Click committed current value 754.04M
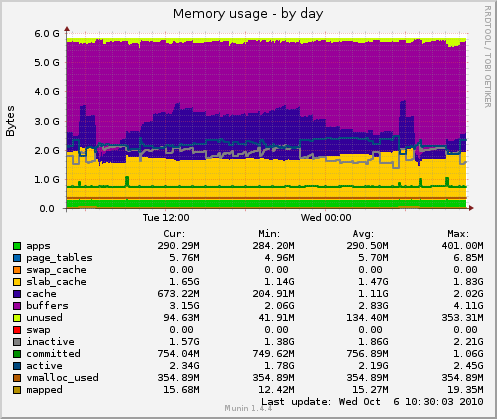This screenshot has height=419, width=497. click(x=178, y=354)
